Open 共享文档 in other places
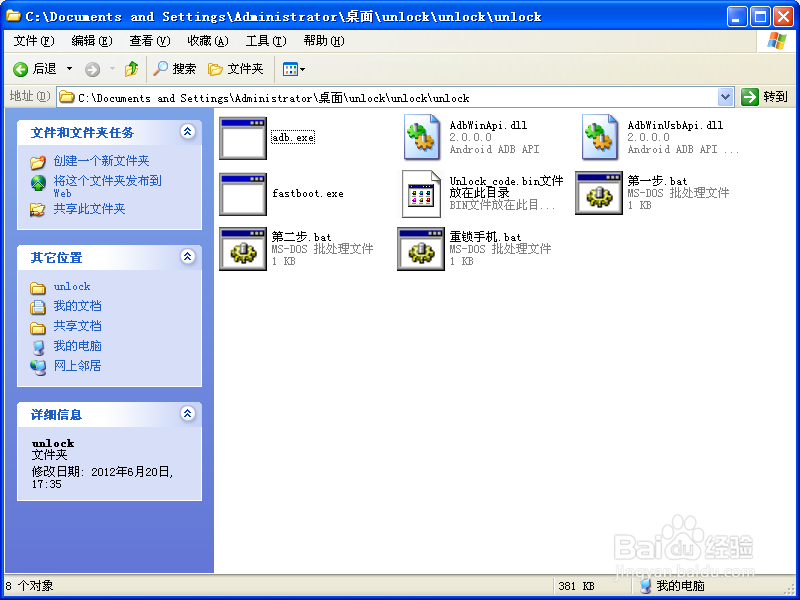The height and width of the screenshot is (600, 800). (78, 326)
